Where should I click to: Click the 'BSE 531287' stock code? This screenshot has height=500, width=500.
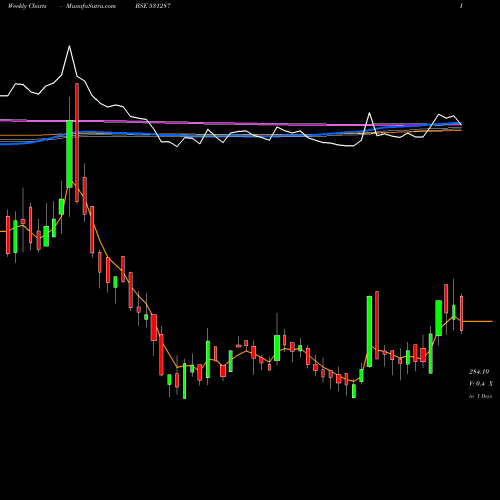[x=153, y=6]
